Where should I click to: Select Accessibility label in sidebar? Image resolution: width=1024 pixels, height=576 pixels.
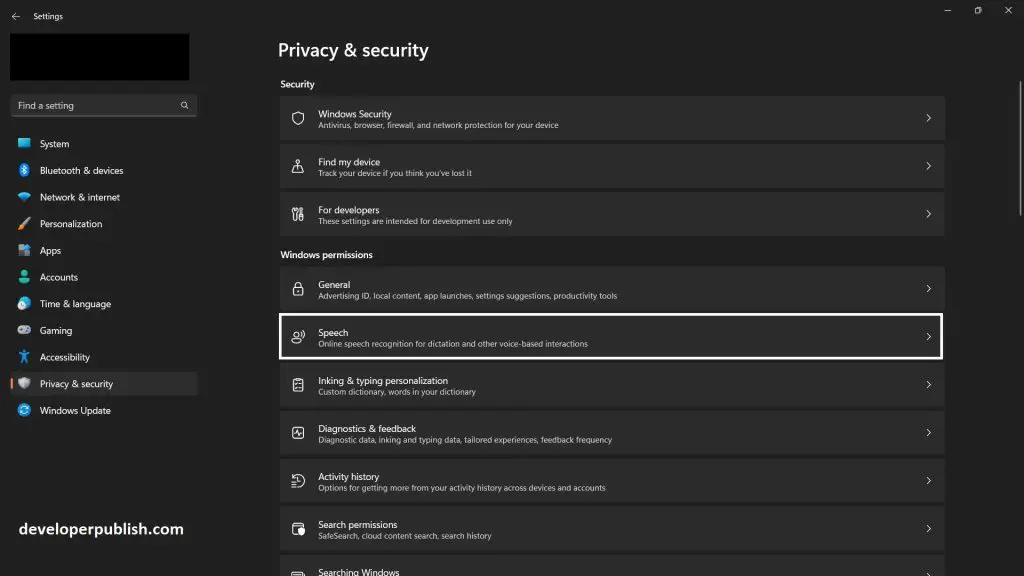click(65, 357)
